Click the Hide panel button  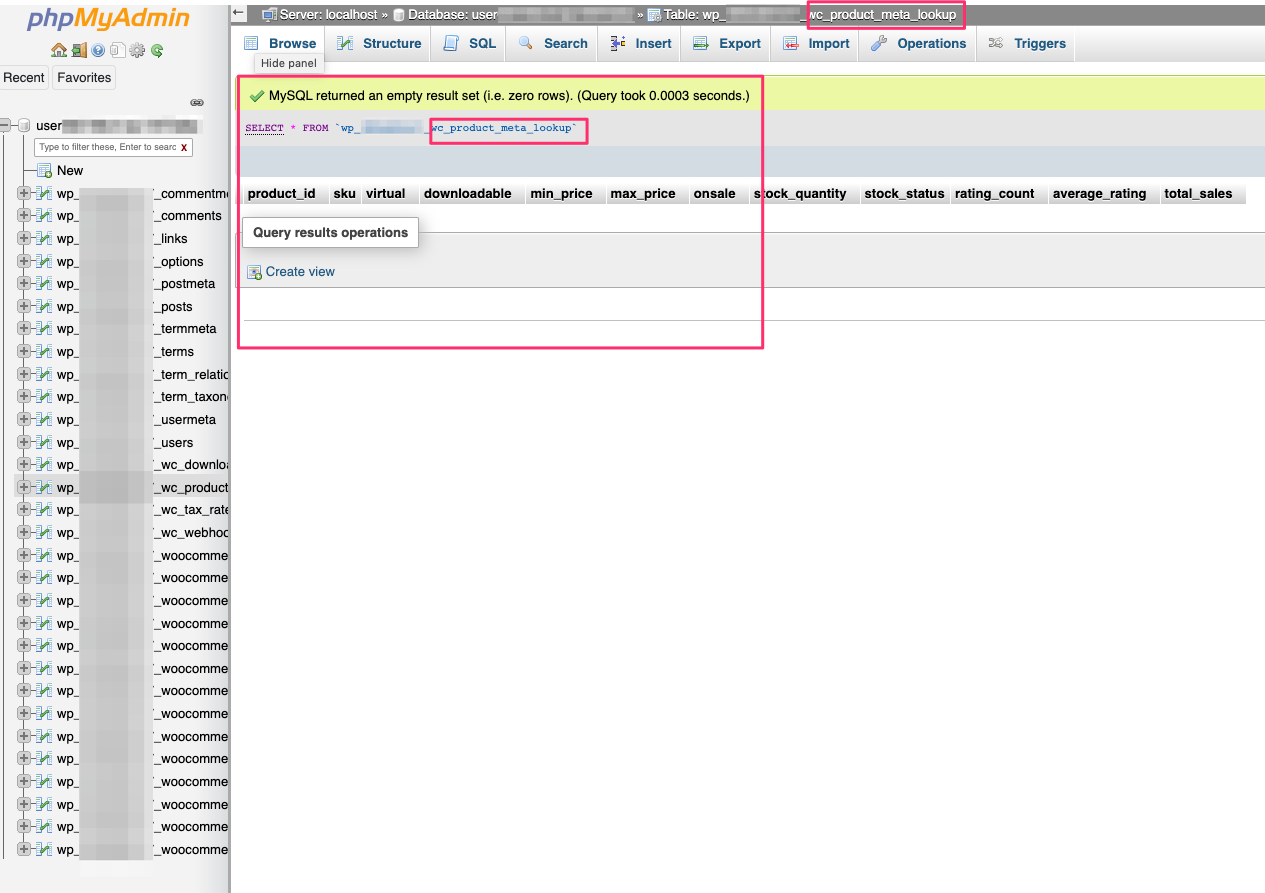pyautogui.click(x=288, y=62)
